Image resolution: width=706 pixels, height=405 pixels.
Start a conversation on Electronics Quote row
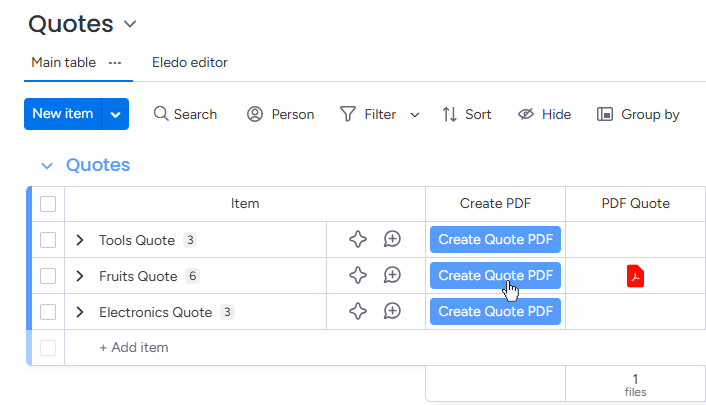pos(392,311)
